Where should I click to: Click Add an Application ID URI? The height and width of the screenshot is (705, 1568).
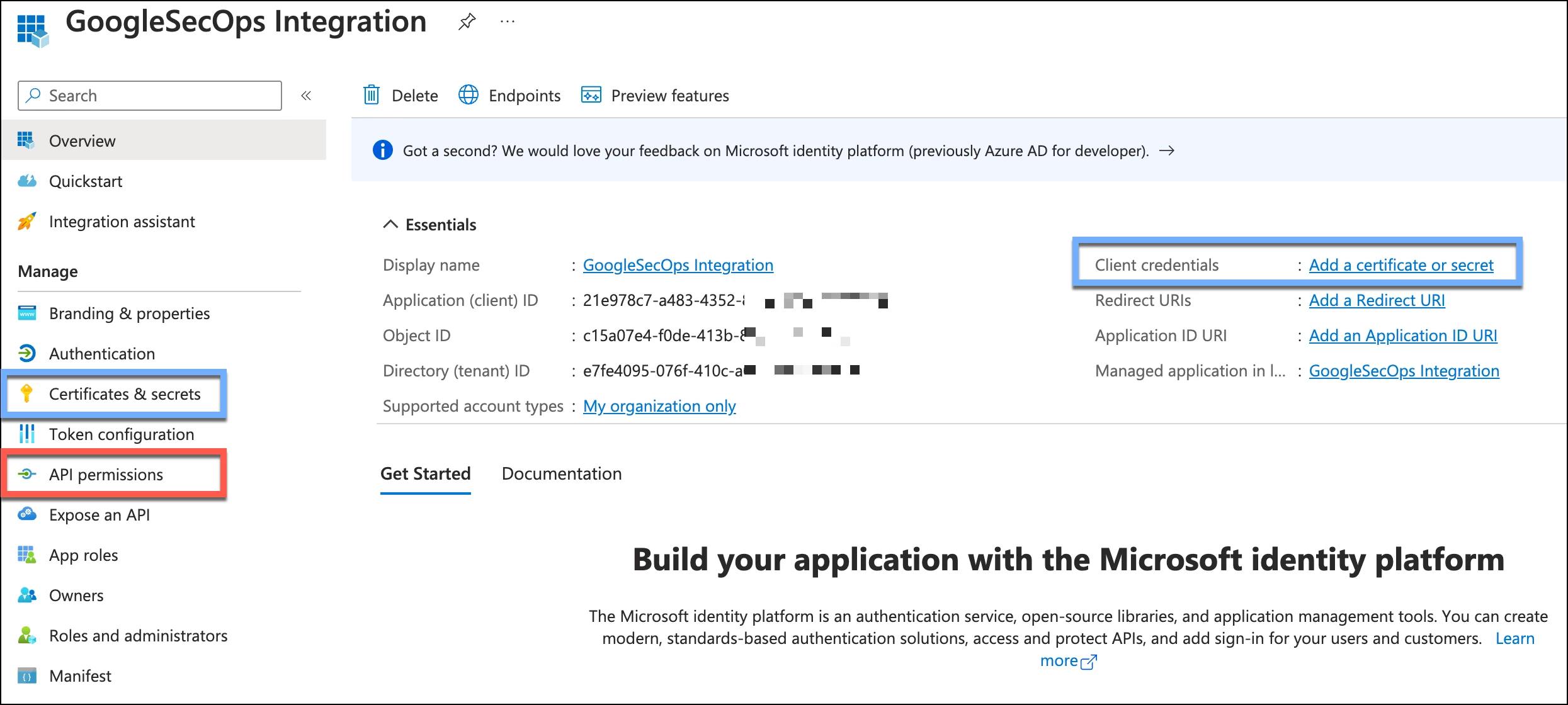click(1403, 336)
